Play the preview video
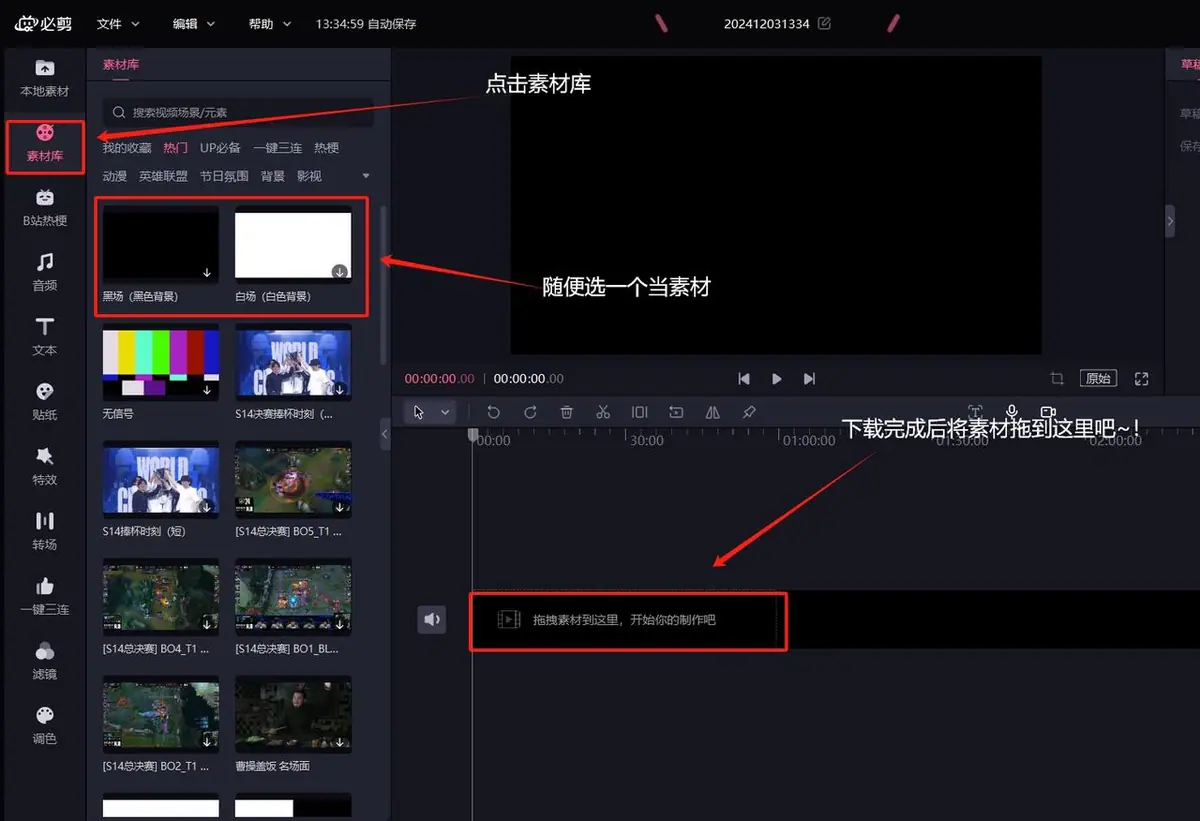Screen dimensions: 1200x821 (777, 379)
